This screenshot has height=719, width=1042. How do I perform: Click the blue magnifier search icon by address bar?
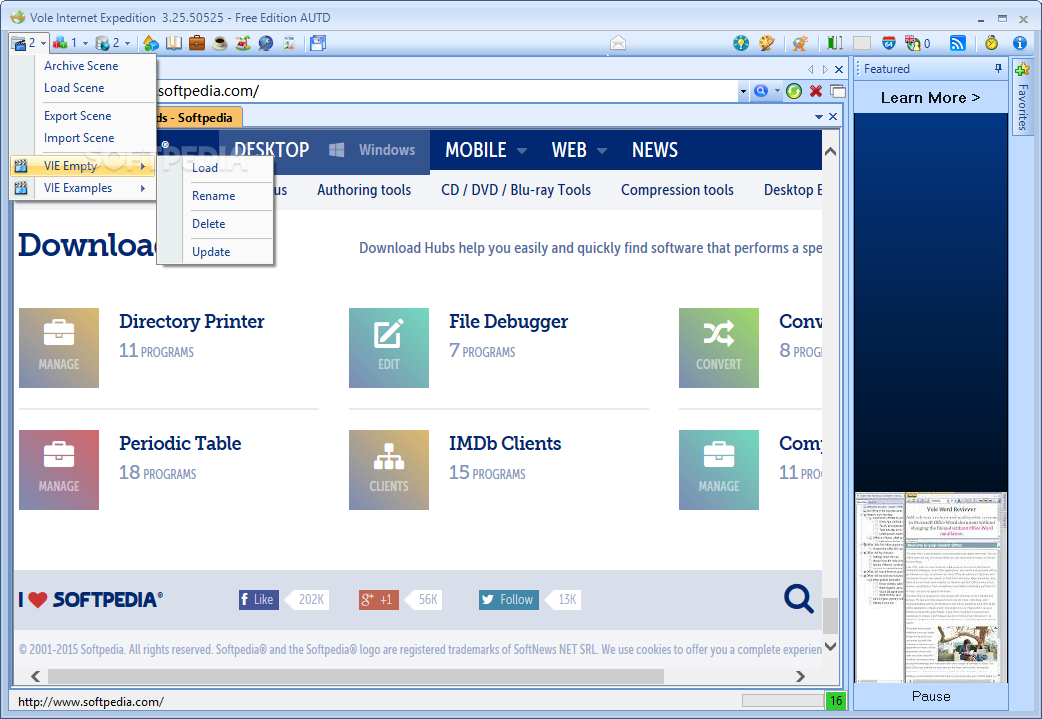(x=761, y=91)
